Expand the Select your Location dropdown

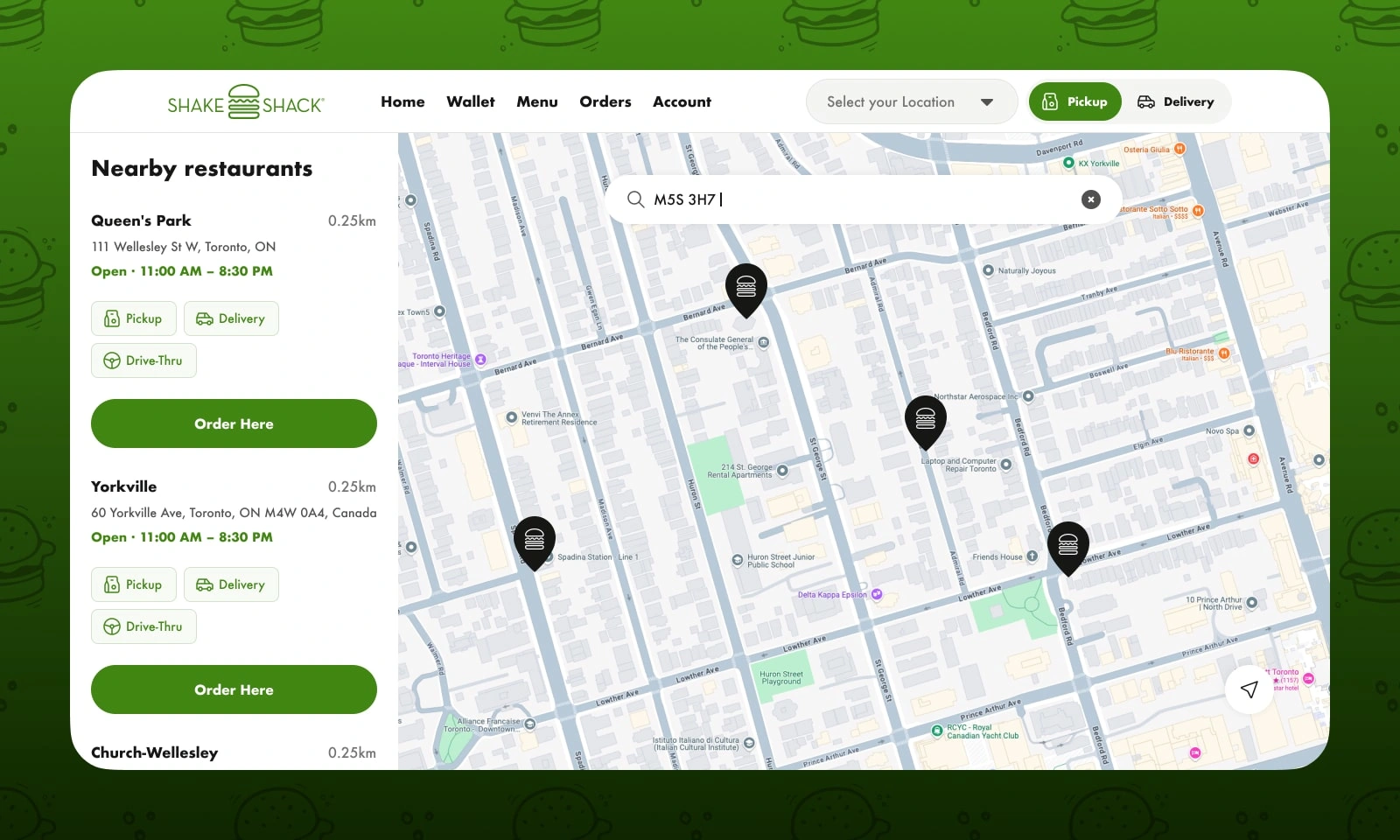point(911,101)
